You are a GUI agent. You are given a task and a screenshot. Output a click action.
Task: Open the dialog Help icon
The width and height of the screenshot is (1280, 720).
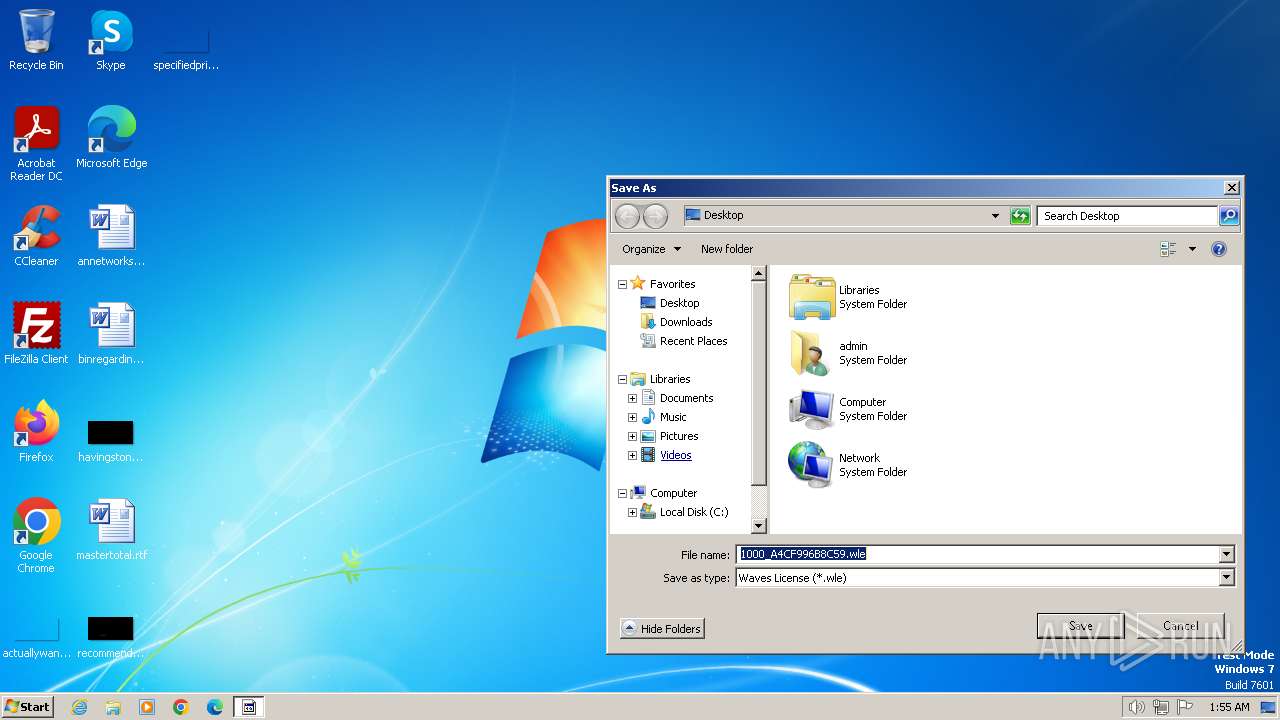(1219, 249)
